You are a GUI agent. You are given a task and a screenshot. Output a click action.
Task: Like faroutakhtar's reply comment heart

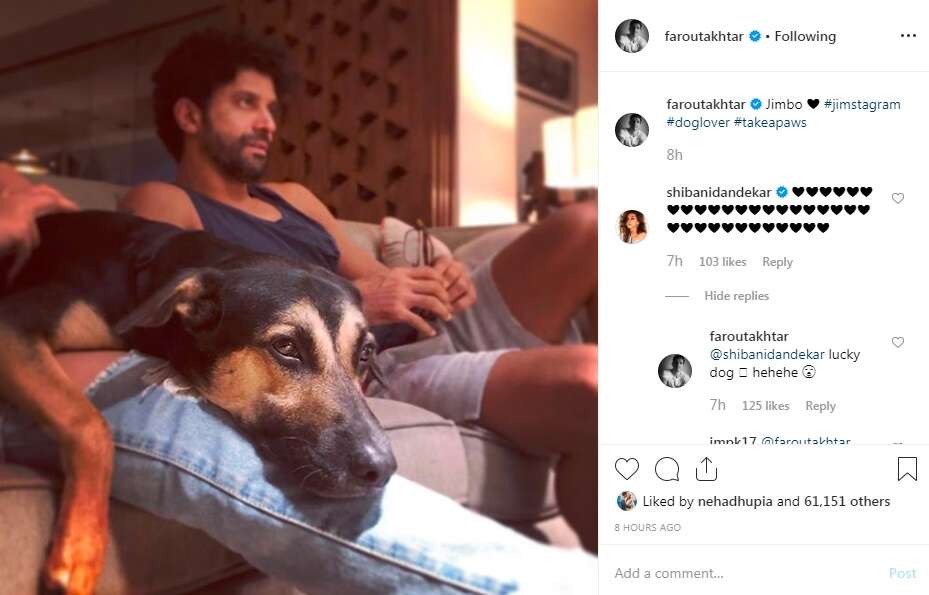pos(898,342)
